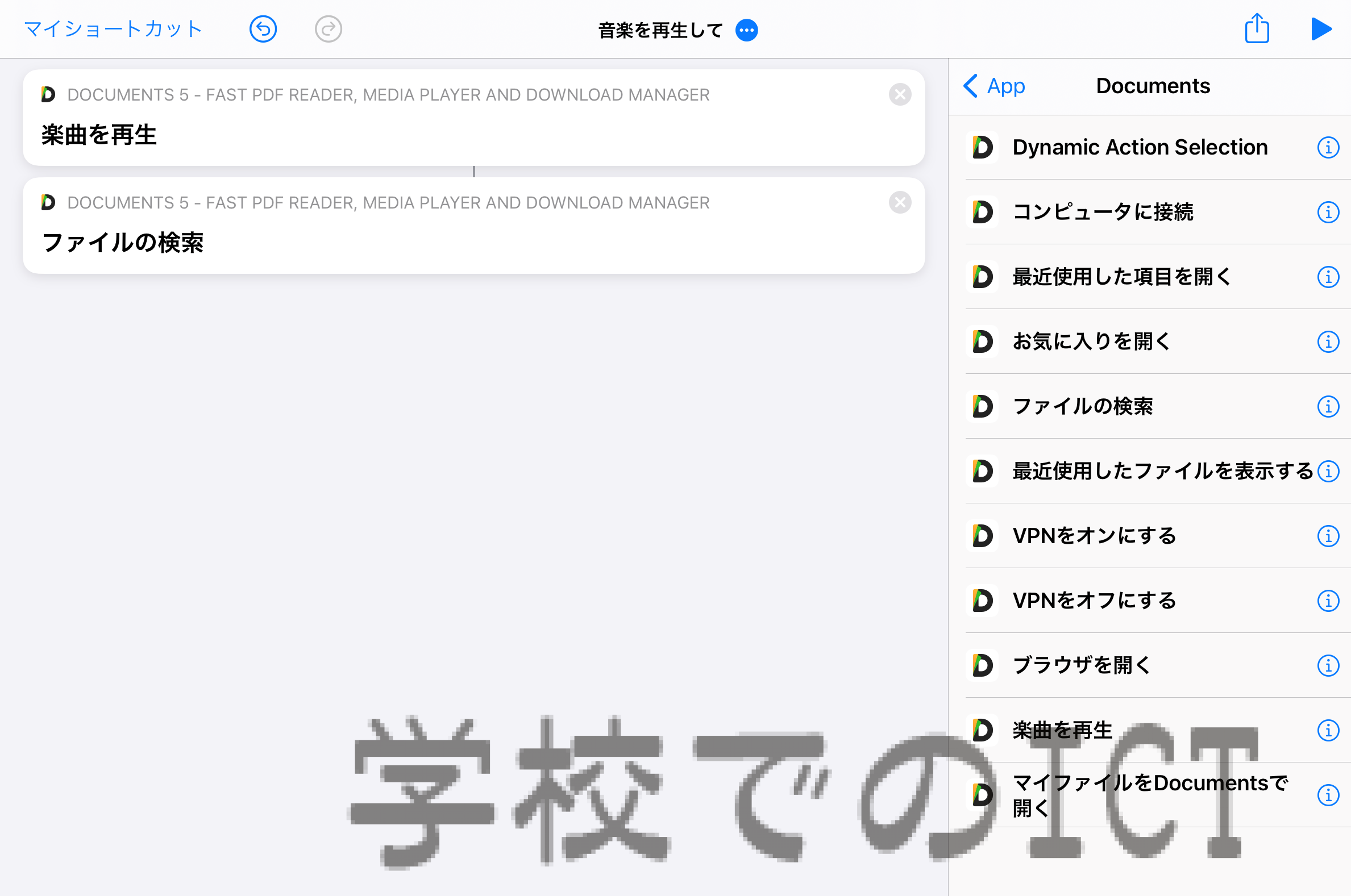Show info for 最近使用した項目を開く
The width and height of the screenshot is (1351, 896).
click(1328, 277)
